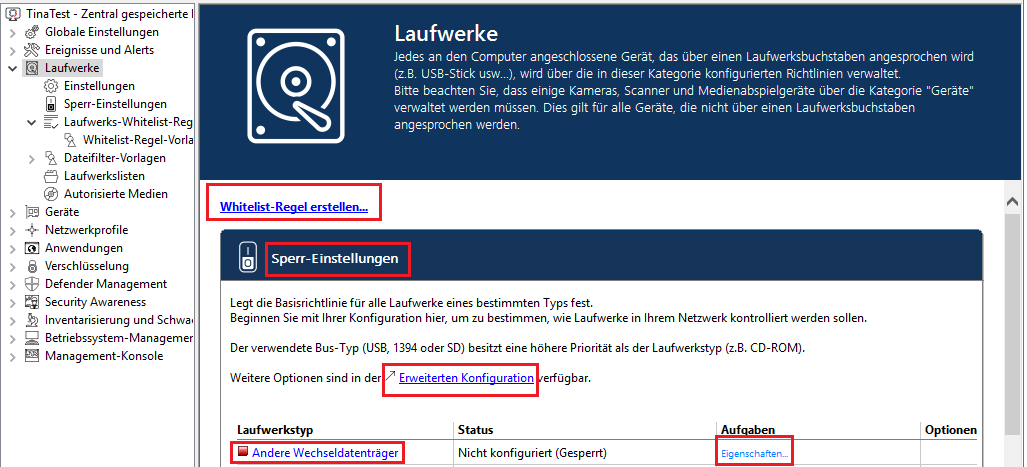This screenshot has height=467, width=1027.
Task: Open Whitelist-Regel erstellen link
Action: [x=294, y=208]
